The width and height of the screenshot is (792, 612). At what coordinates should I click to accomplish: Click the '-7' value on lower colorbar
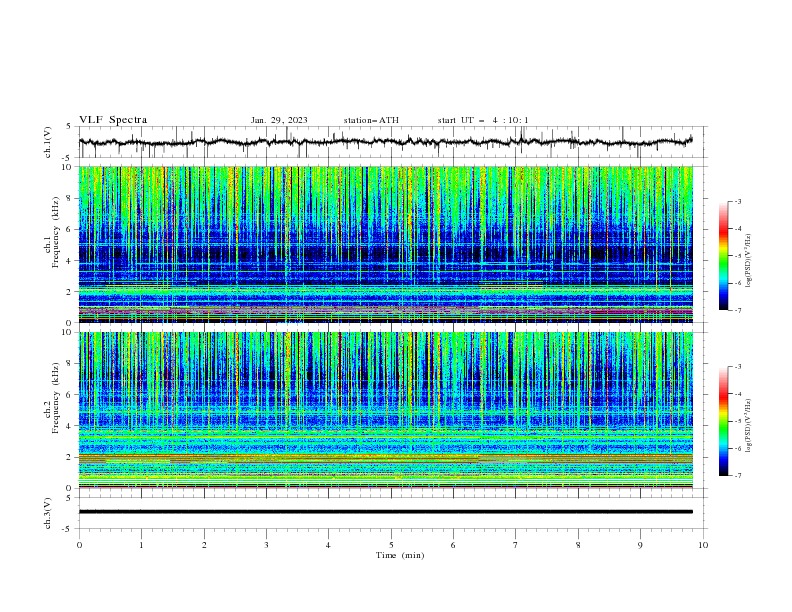(x=737, y=476)
